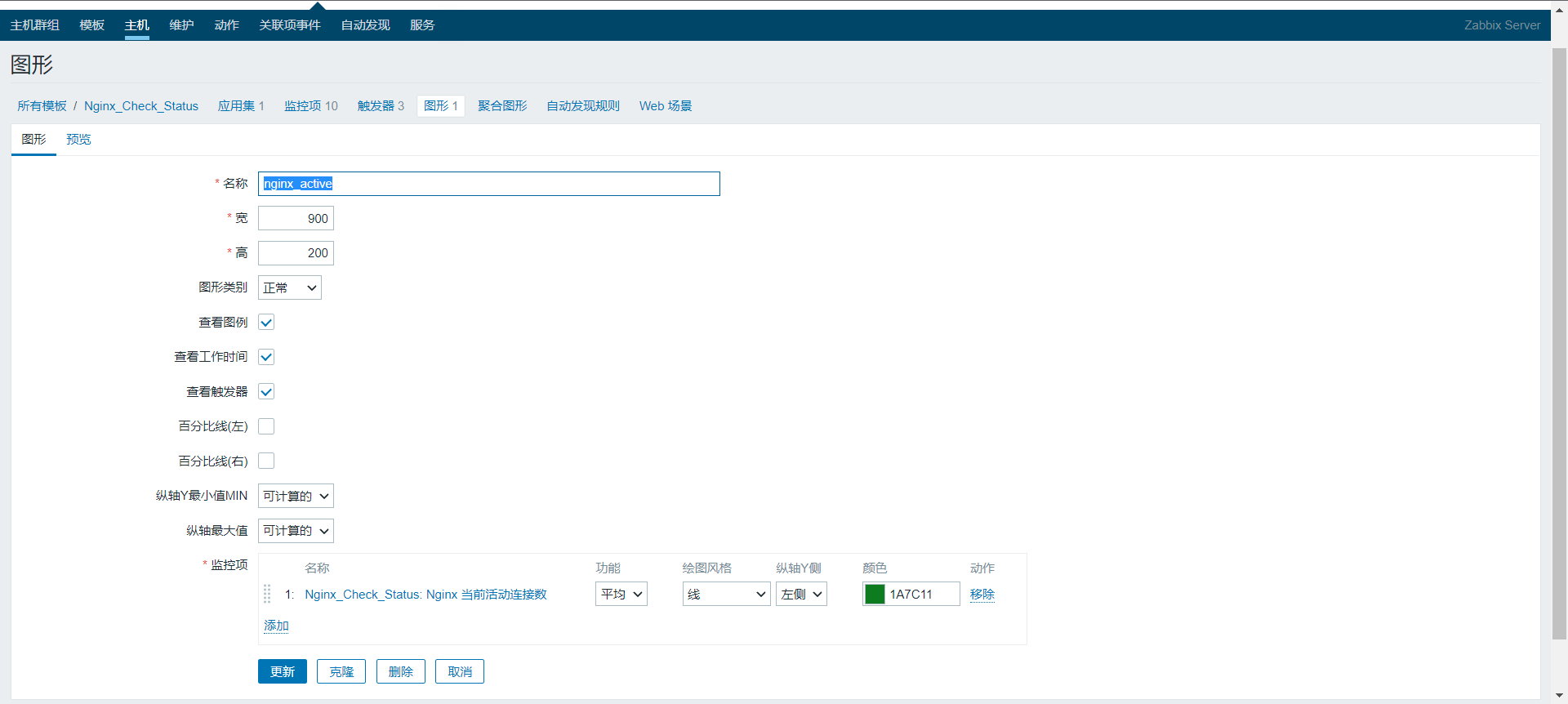Enable the 百分比线(左) checkbox
Image resolution: width=1568 pixels, height=704 pixels.
(266, 426)
